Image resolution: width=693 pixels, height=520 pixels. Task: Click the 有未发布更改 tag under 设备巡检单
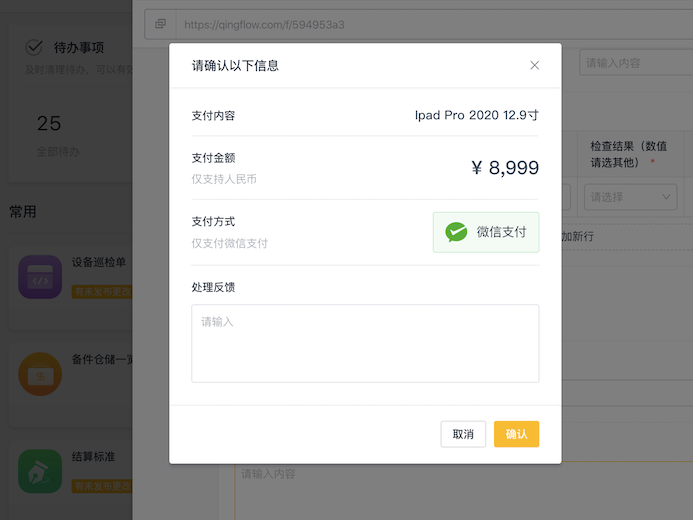[x=102, y=292]
